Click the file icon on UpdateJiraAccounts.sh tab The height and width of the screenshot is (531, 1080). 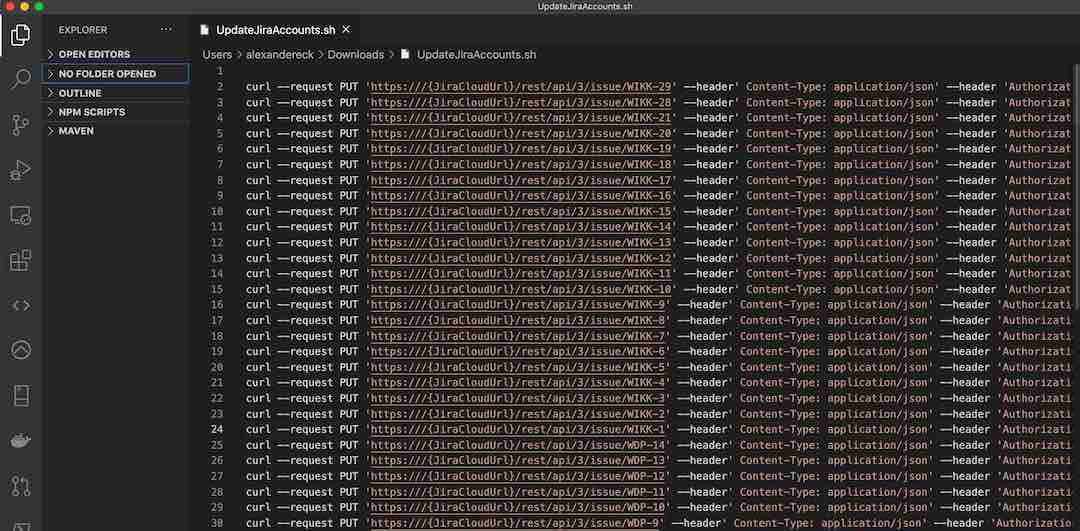coord(205,30)
